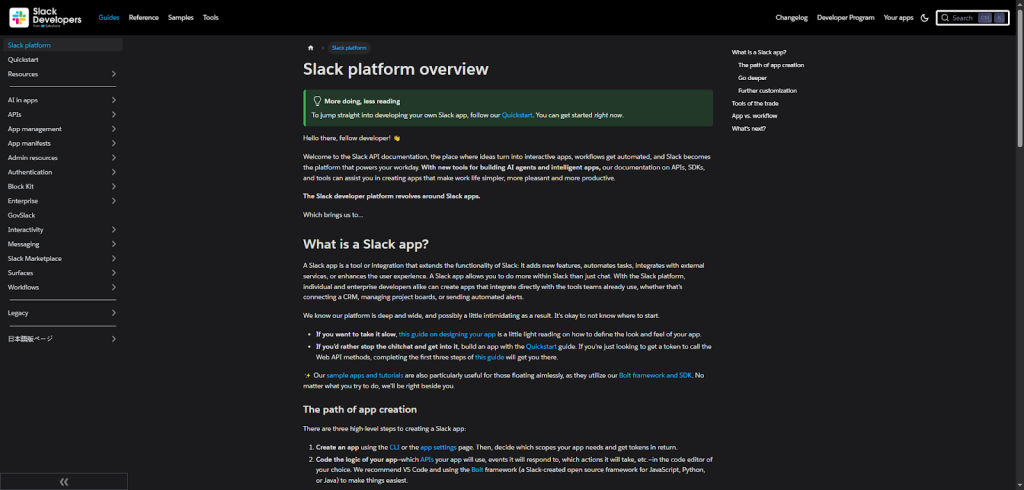1024x490 pixels.
Task: Open Your apps from the header
Action: coord(898,18)
